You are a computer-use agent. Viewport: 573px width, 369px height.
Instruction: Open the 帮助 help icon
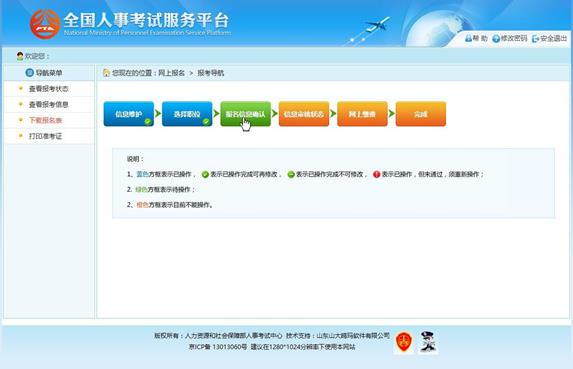click(468, 38)
